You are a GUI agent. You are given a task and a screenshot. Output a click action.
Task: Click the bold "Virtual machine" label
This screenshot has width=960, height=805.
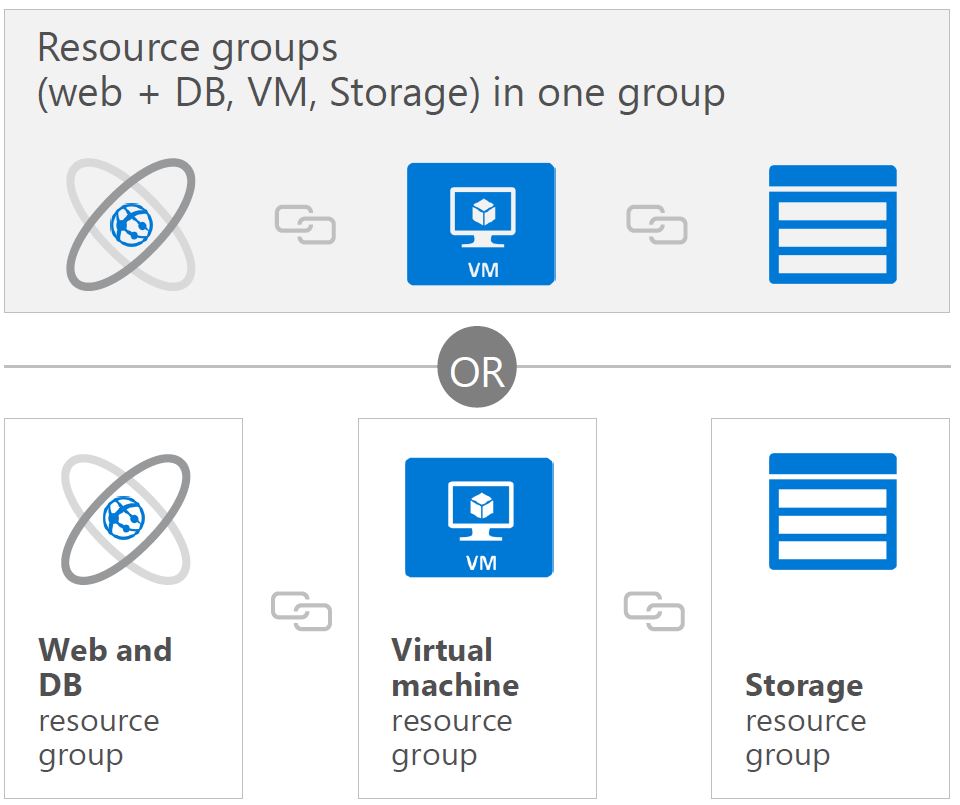point(455,667)
